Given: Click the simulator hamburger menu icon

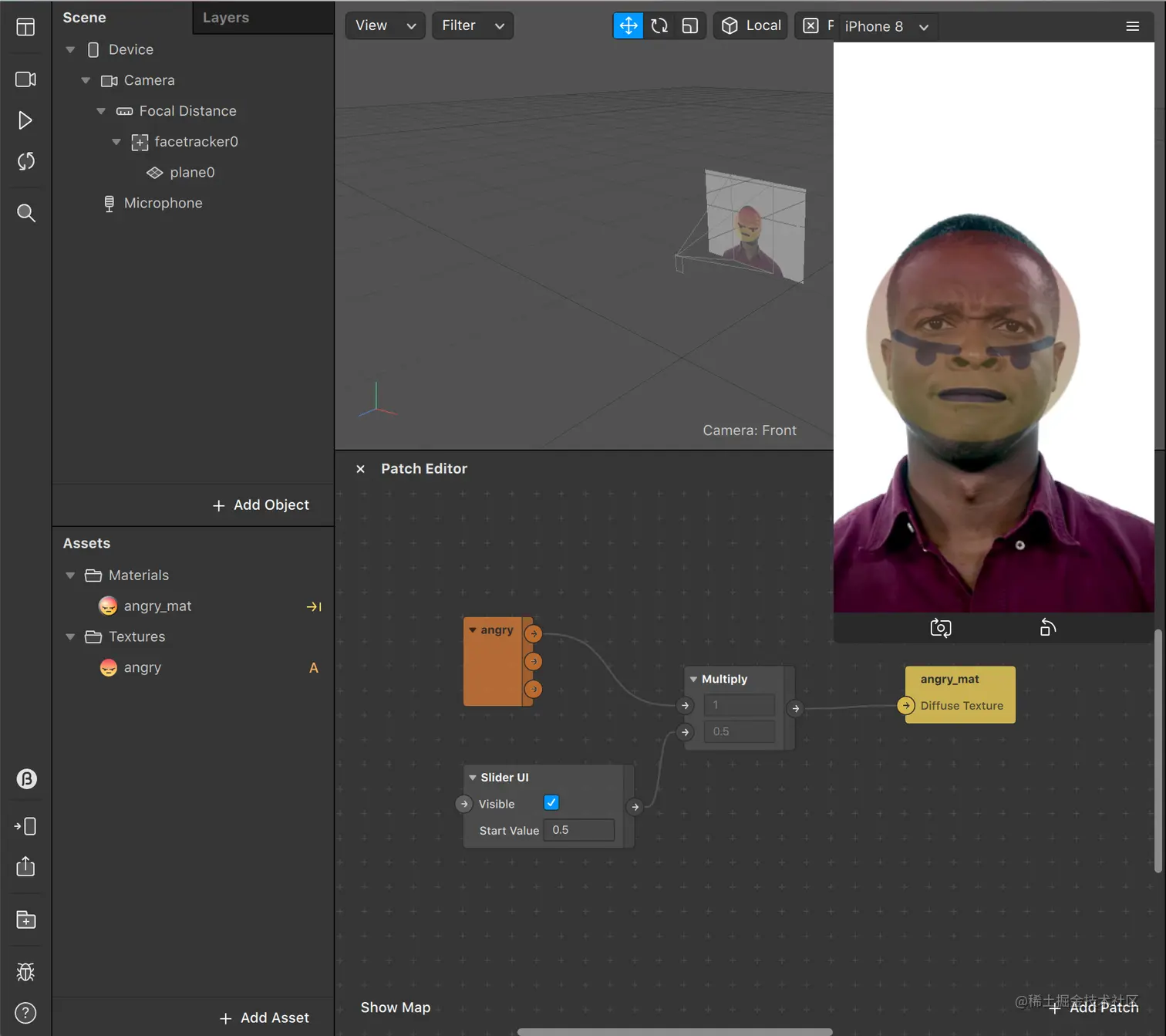Looking at the screenshot, I should coord(1133,26).
